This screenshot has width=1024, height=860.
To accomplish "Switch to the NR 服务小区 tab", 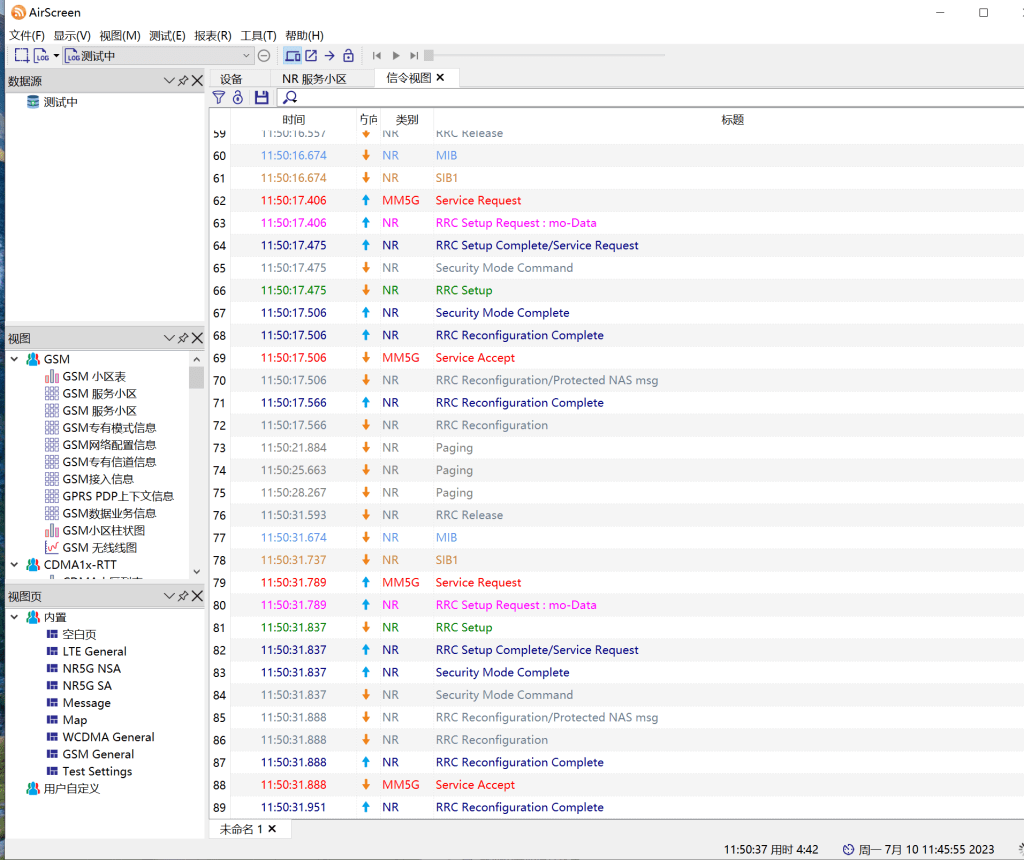I will tap(314, 78).
